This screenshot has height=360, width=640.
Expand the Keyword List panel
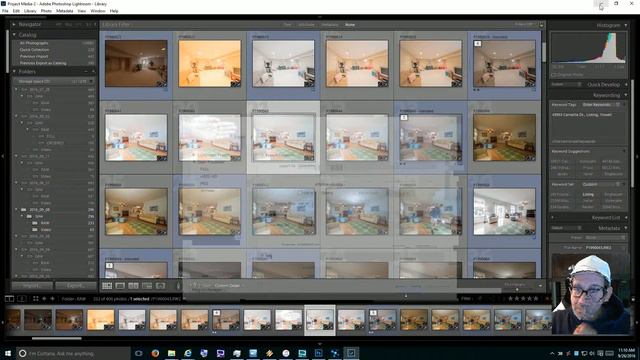coord(626,218)
